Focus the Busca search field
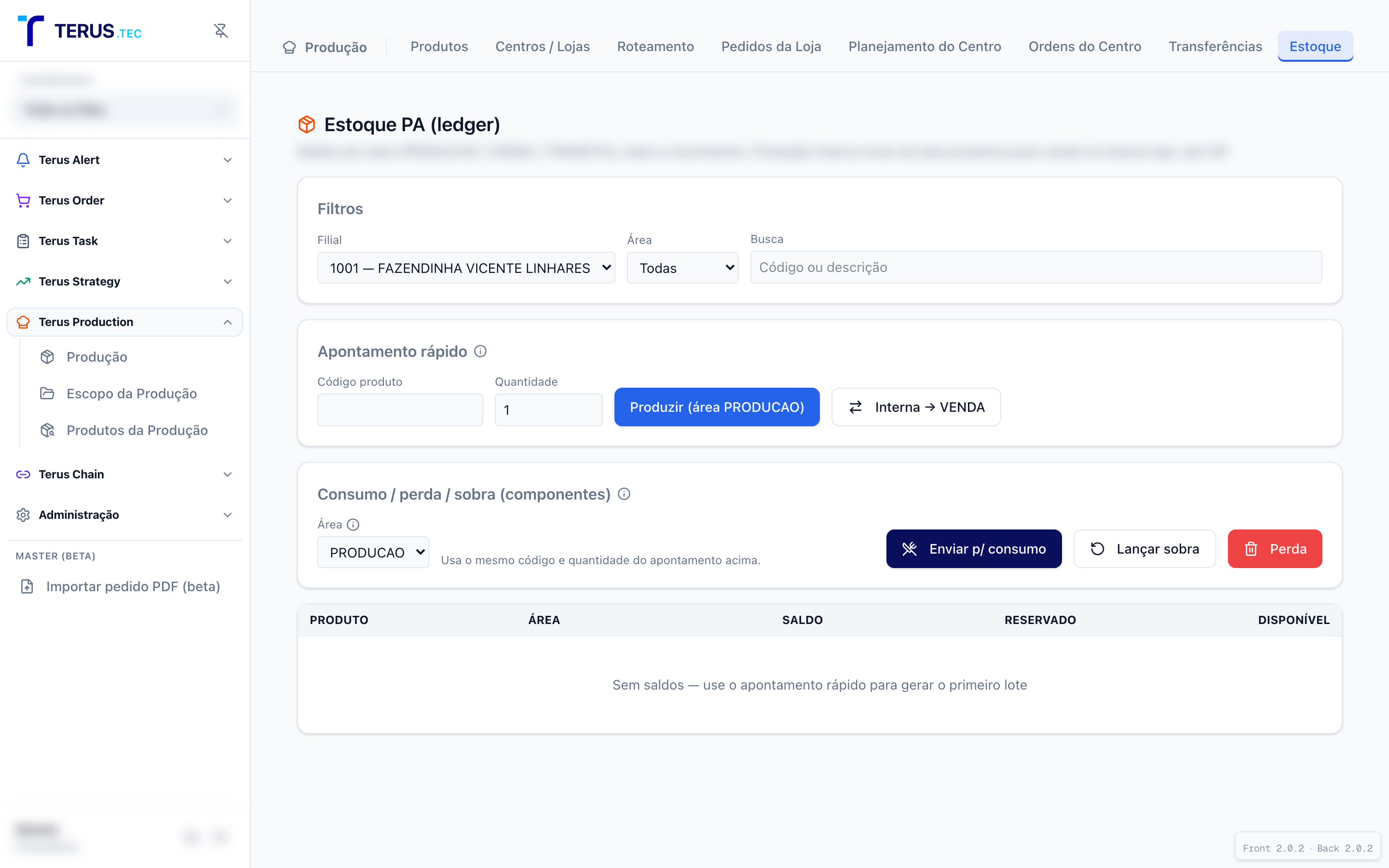The height and width of the screenshot is (868, 1389). tap(1036, 268)
